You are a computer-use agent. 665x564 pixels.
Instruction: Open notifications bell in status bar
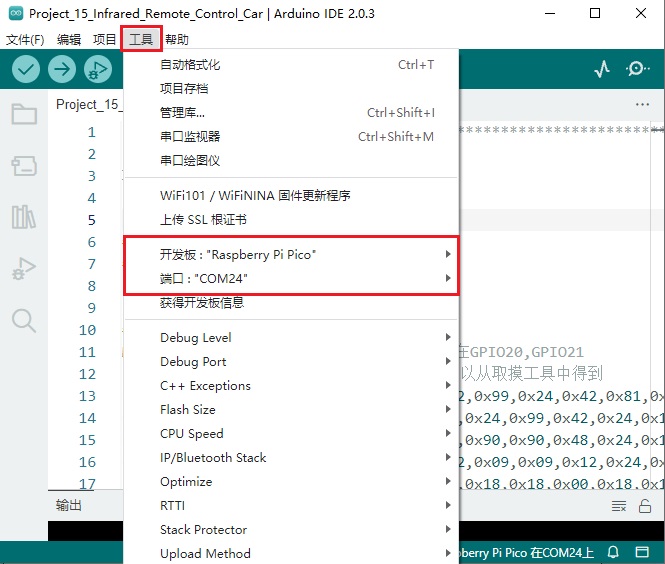613,552
